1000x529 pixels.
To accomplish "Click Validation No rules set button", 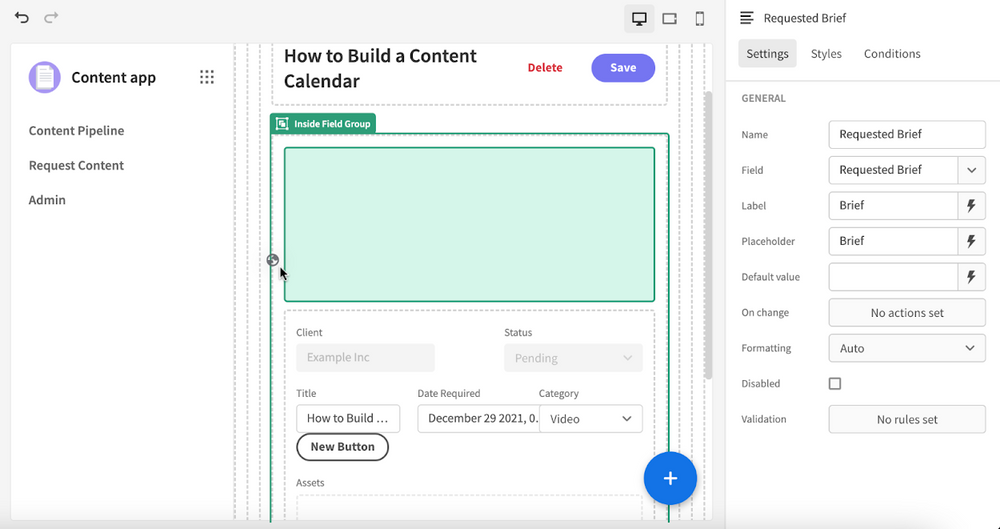I will pyautogui.click(x=907, y=419).
